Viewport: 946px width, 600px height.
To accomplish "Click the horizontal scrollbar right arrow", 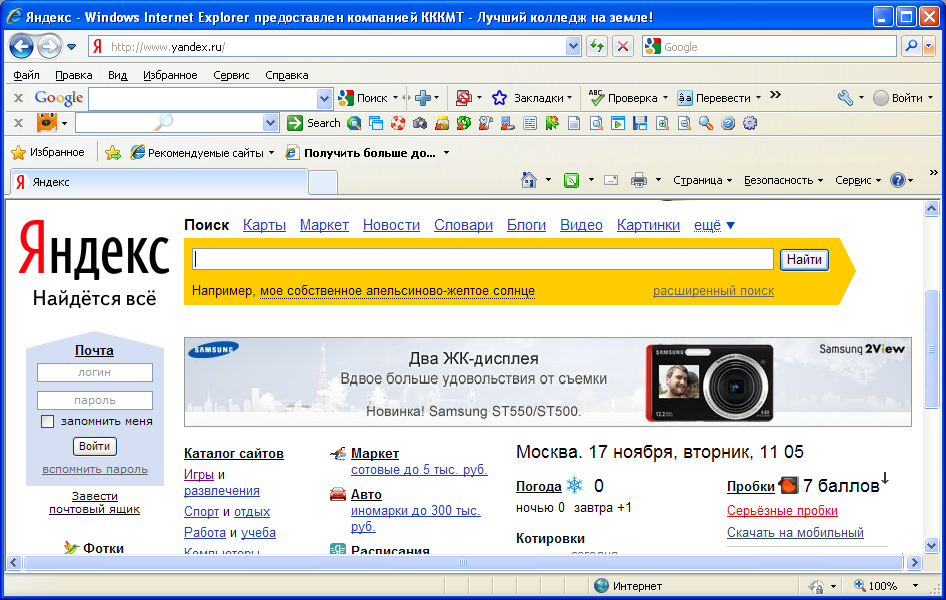I will click(915, 563).
